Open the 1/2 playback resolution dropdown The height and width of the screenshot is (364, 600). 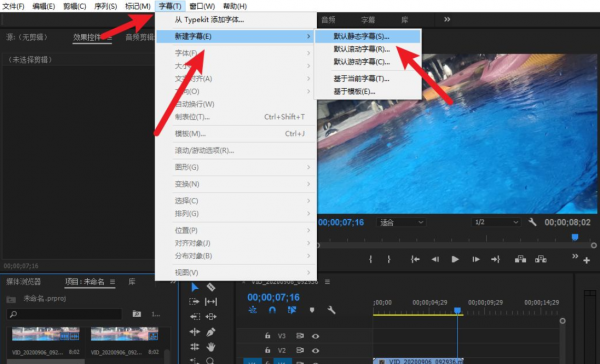(496, 222)
